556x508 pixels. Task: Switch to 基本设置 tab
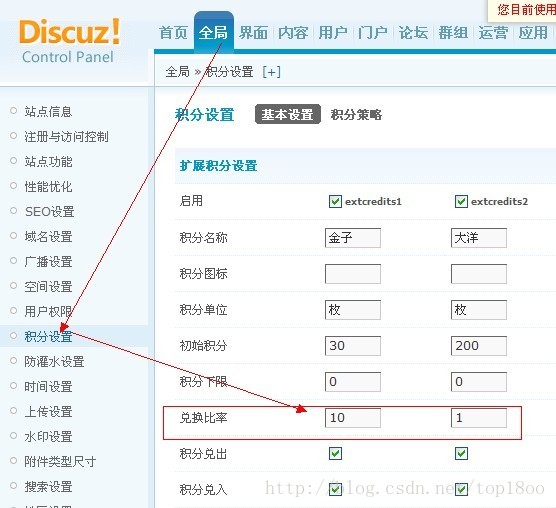[x=288, y=114]
